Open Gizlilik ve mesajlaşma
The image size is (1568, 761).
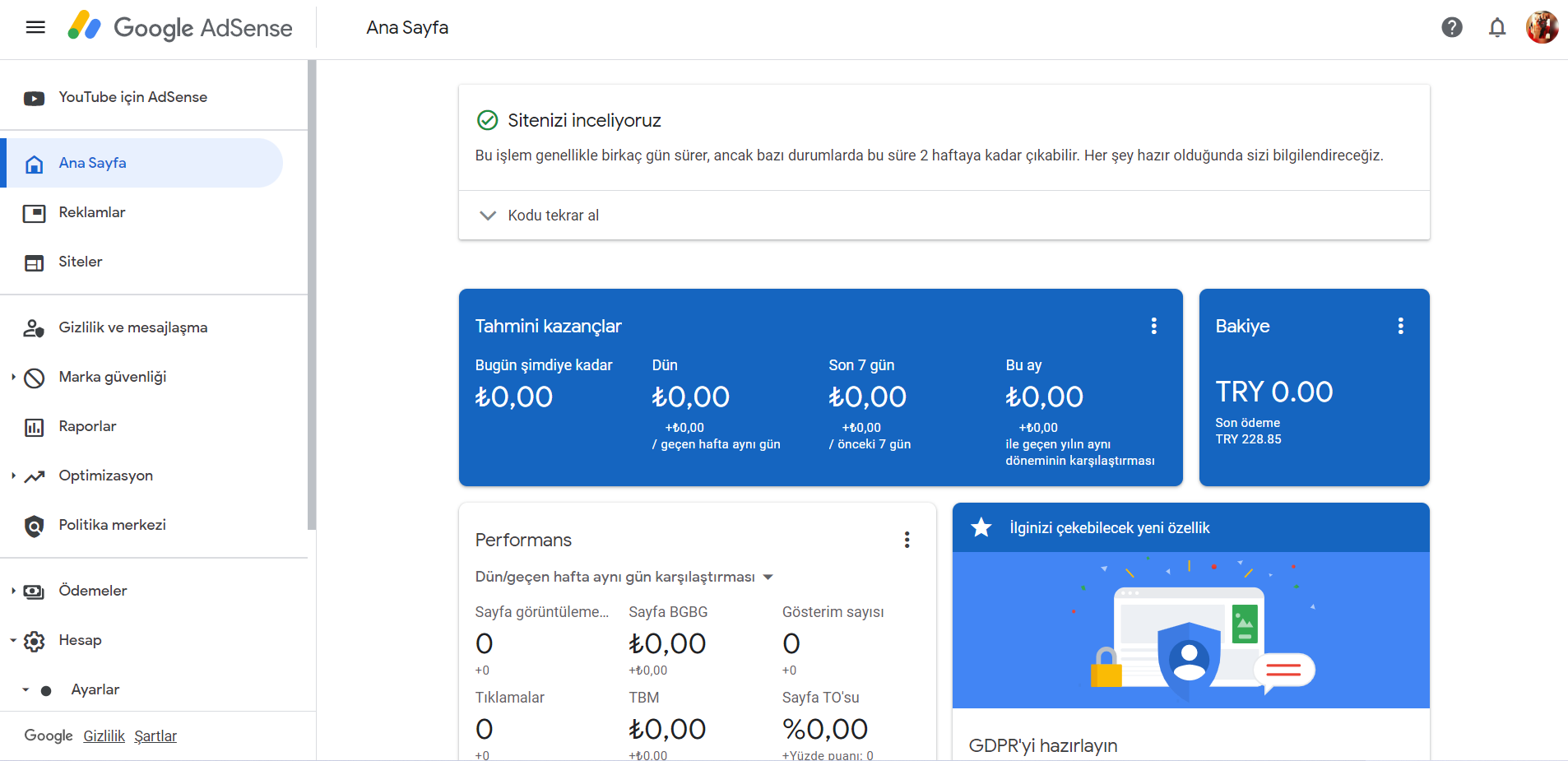(x=132, y=327)
